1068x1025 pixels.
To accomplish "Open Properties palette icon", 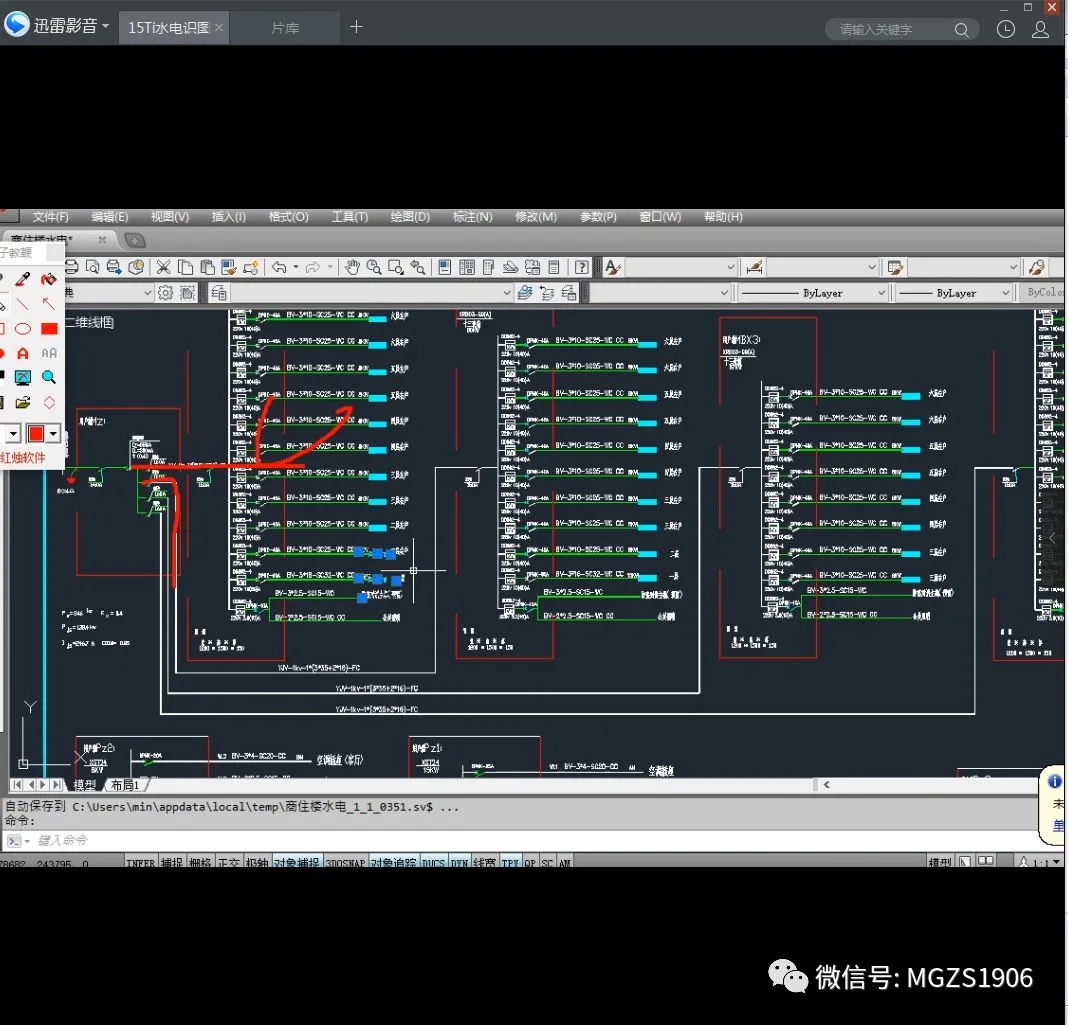I will point(445,267).
